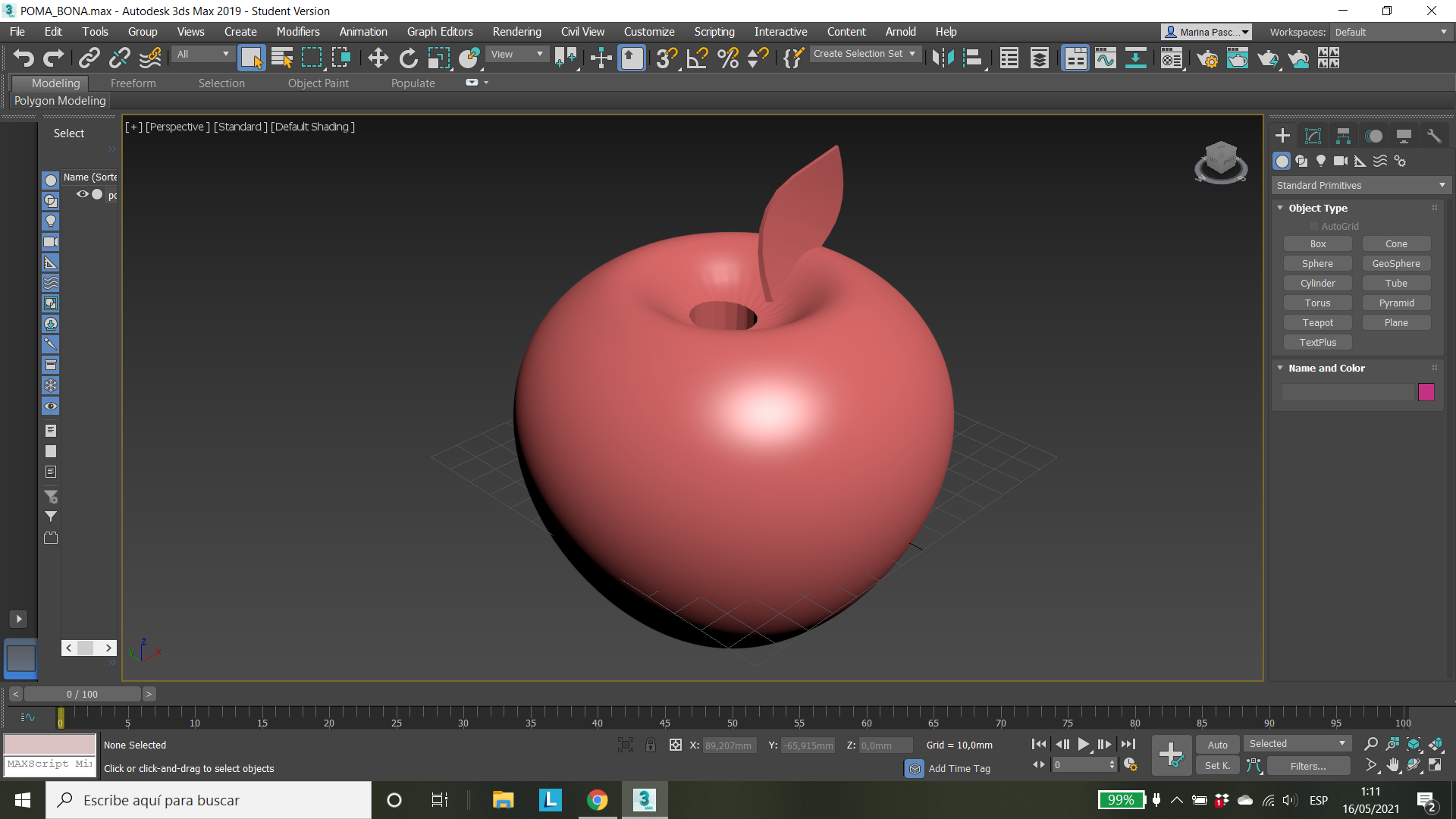Toggle absolute/offset transform type-in mode

click(675, 745)
